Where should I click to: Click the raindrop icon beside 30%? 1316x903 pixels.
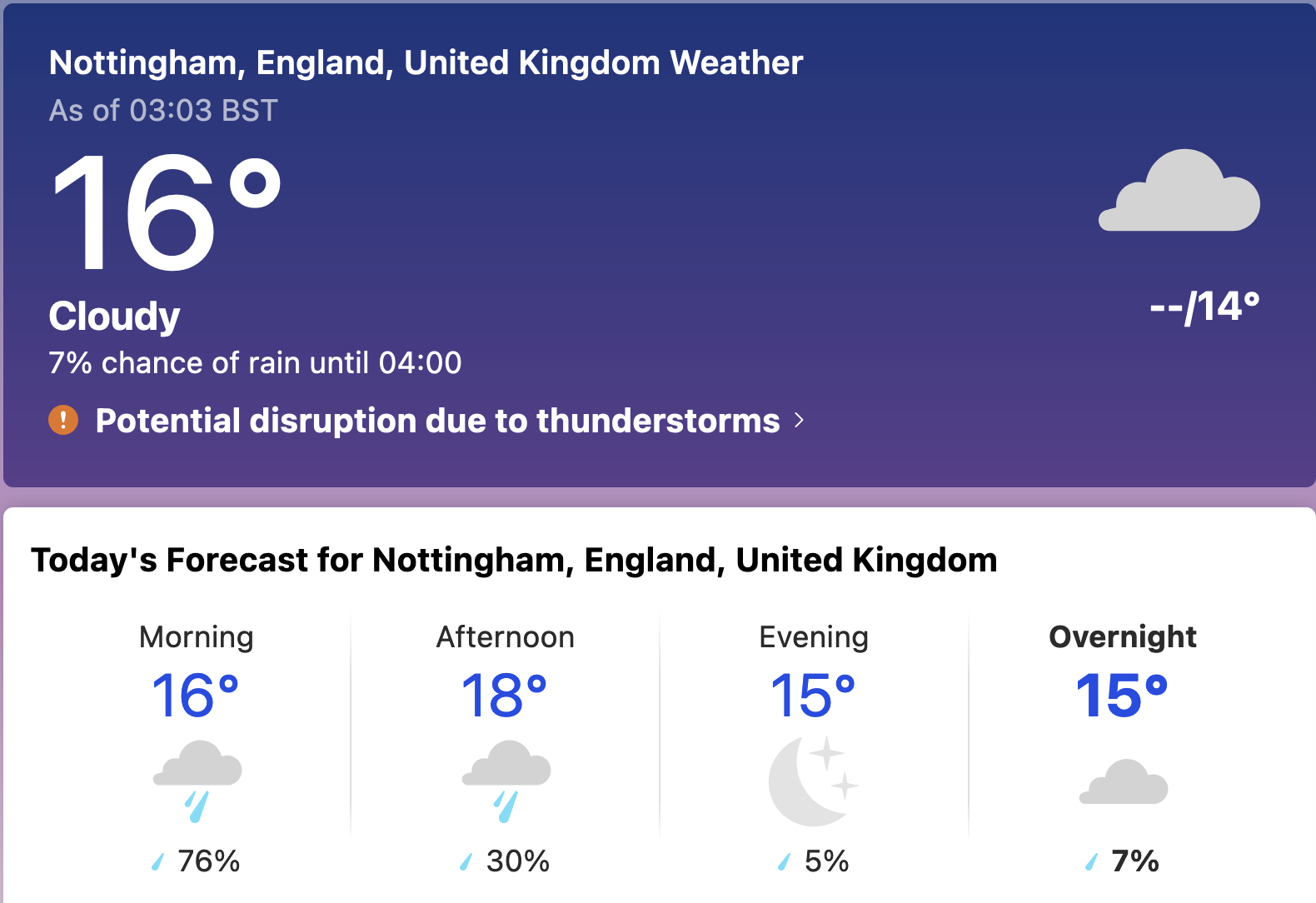(x=466, y=861)
